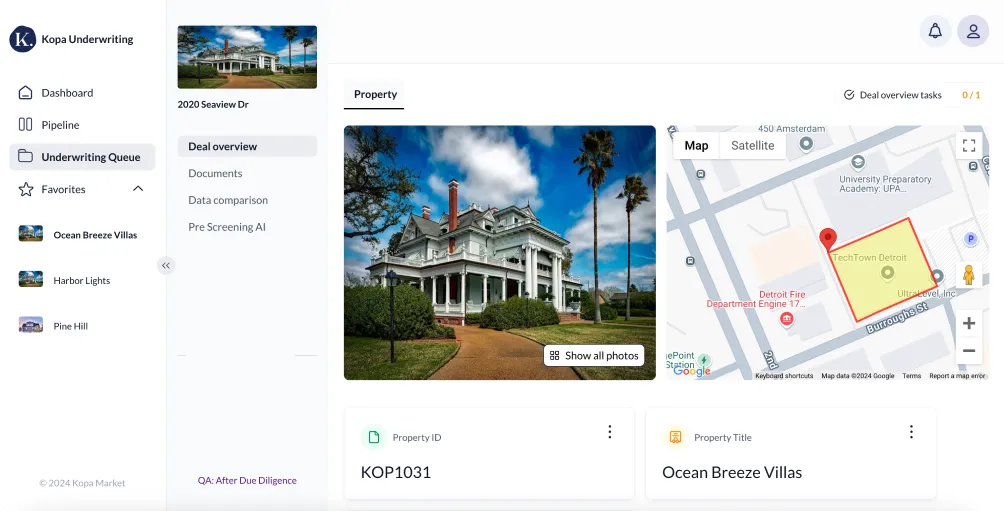Screen dimensions: 1004x511
Task: Click the main property photo
Action: pyautogui.click(x=499, y=252)
